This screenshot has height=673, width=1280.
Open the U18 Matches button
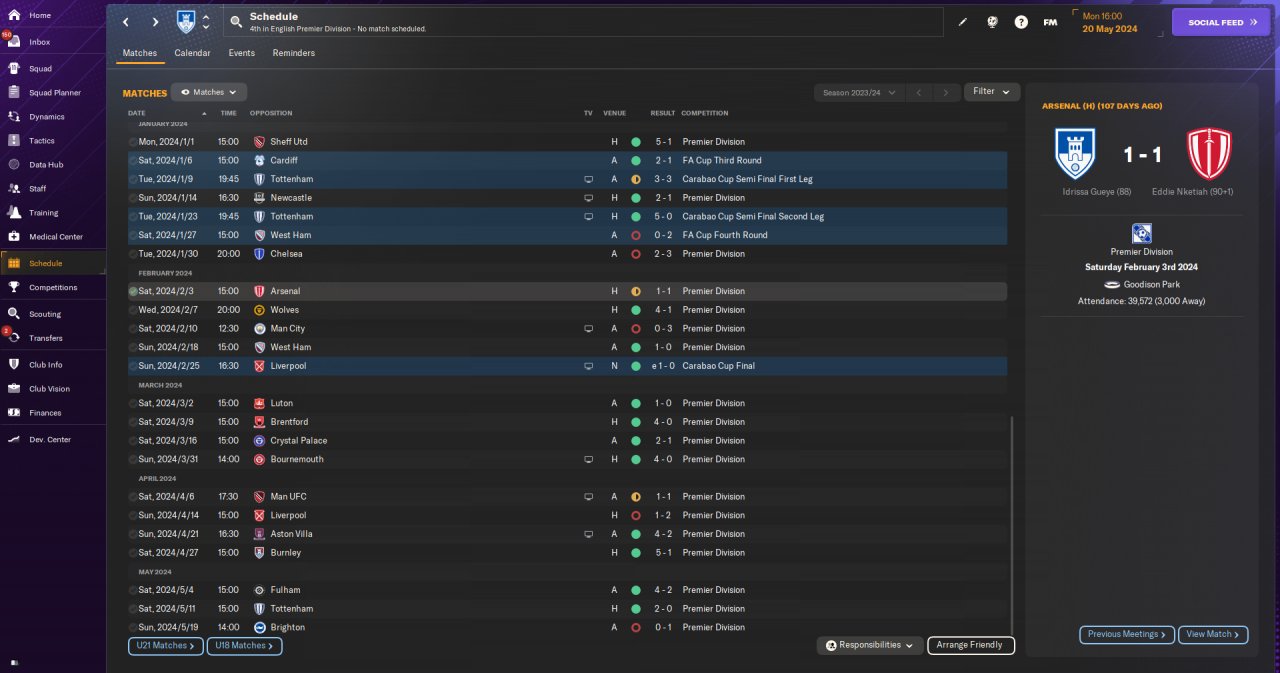pyautogui.click(x=245, y=646)
